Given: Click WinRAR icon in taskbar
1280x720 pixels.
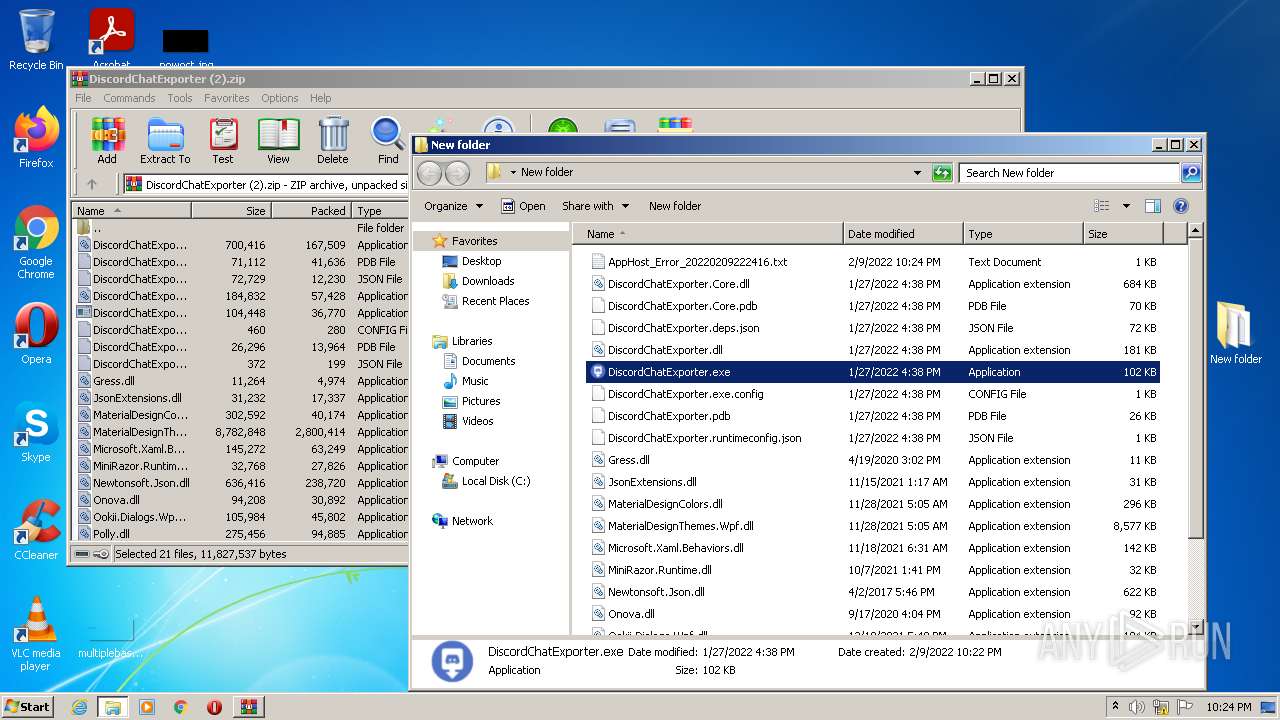Looking at the screenshot, I should click(248, 707).
